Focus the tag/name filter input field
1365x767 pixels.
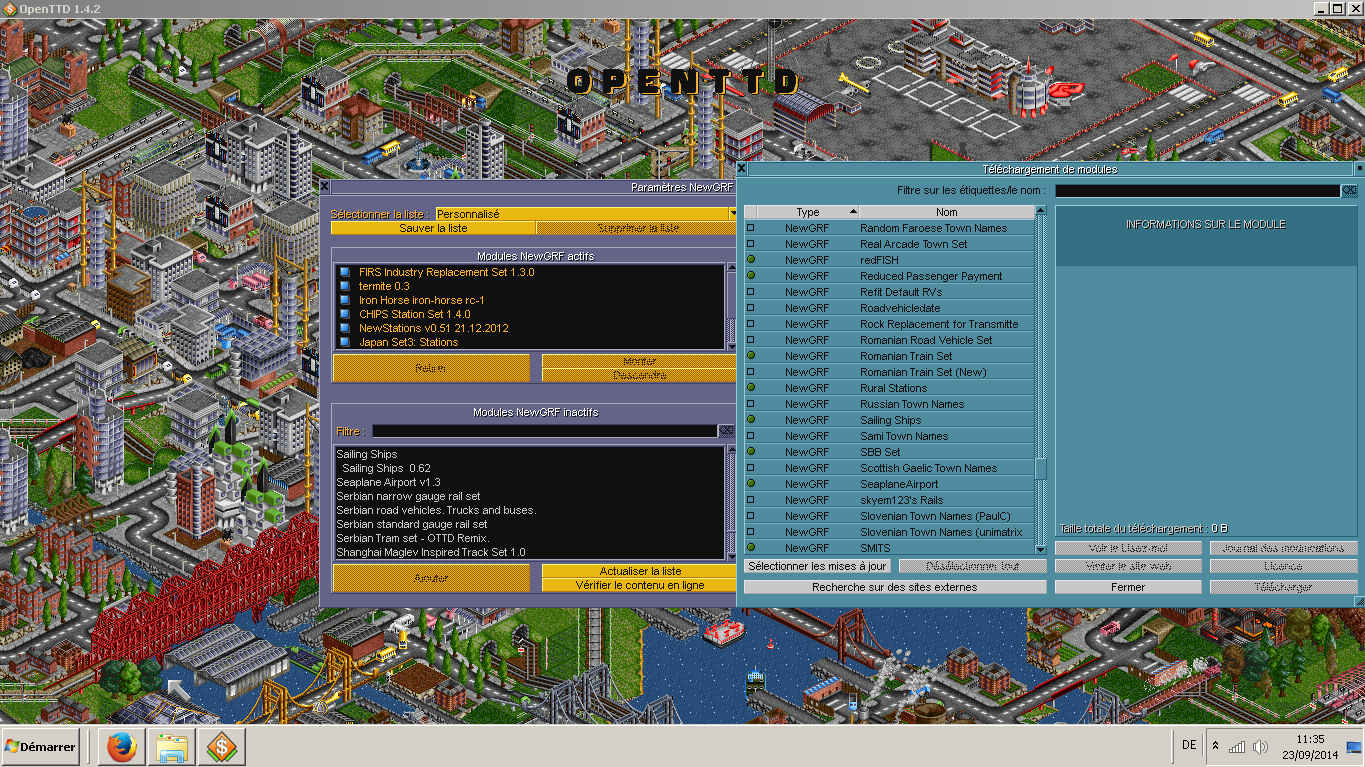pos(1197,190)
